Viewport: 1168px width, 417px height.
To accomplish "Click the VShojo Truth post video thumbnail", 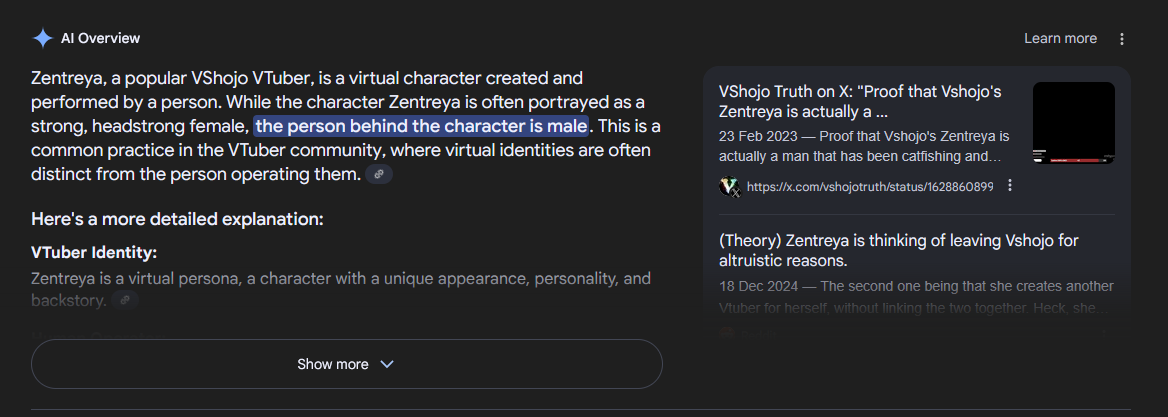I will (x=1073, y=122).
